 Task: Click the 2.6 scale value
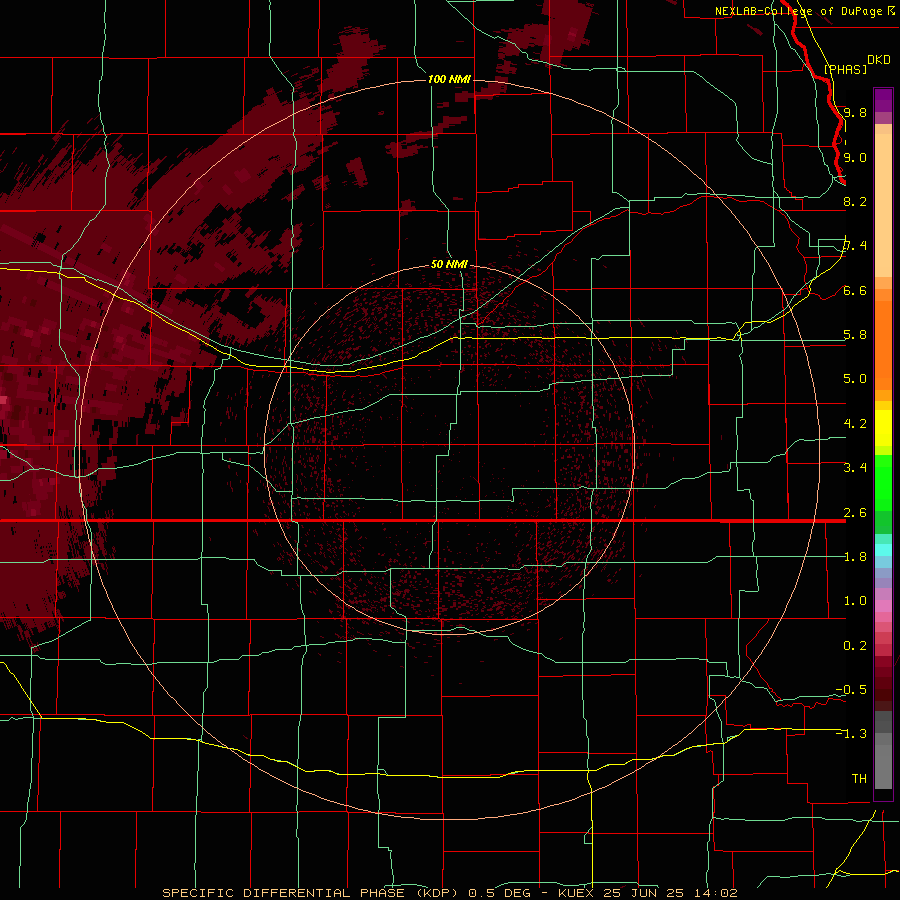(855, 513)
